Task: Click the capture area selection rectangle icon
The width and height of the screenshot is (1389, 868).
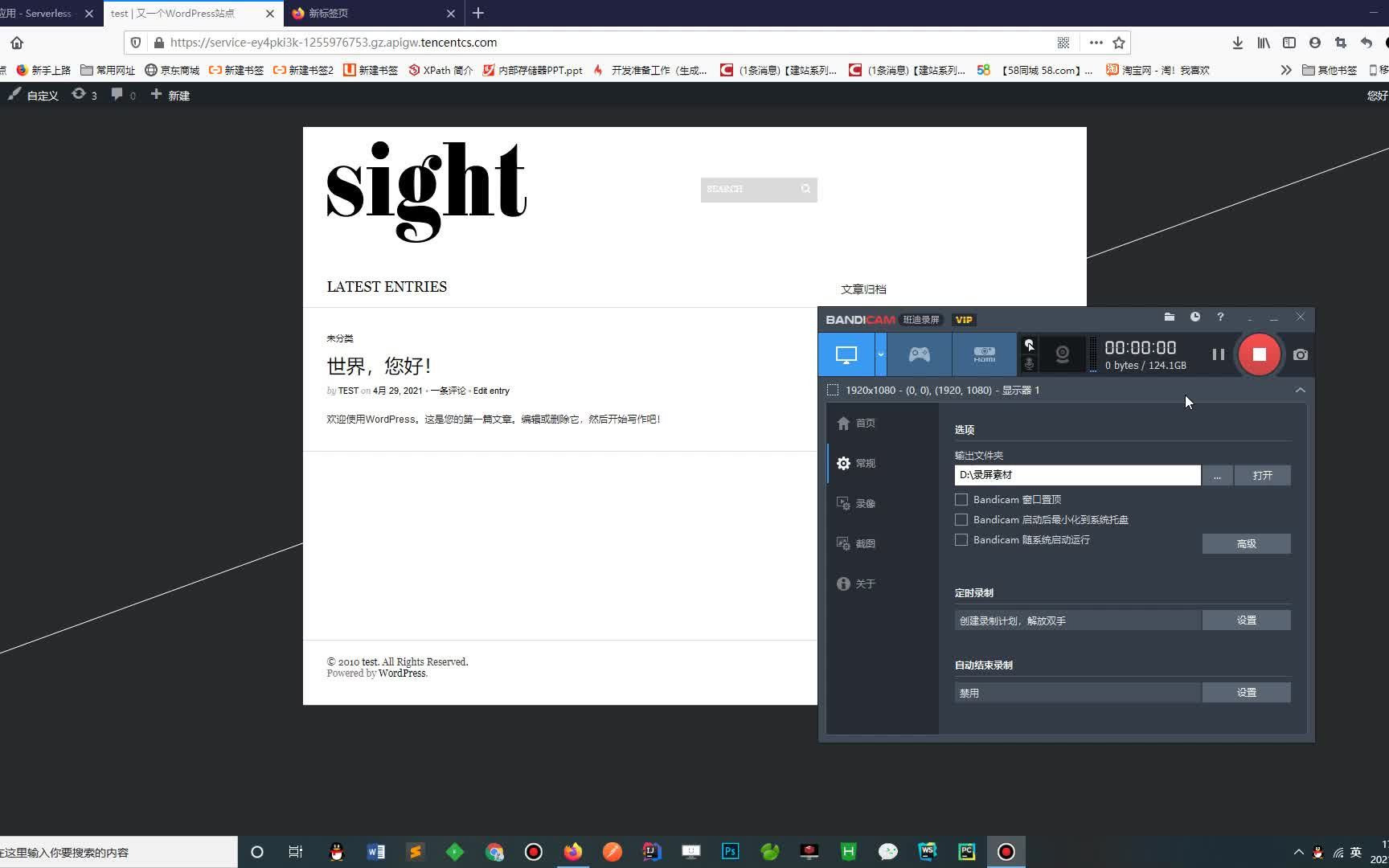Action: tap(833, 390)
